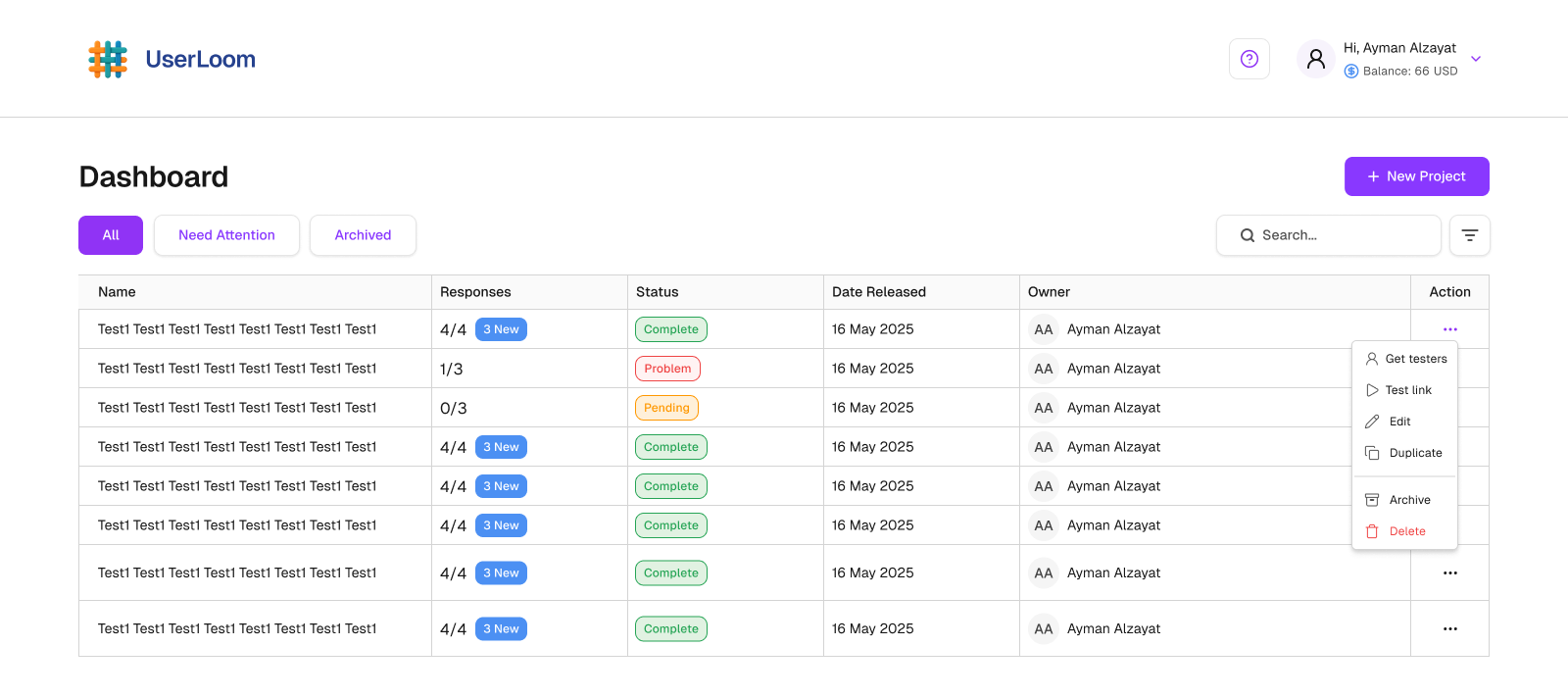Click the 0/3 responses value
Screen dimensions: 1568x696
(x=454, y=408)
